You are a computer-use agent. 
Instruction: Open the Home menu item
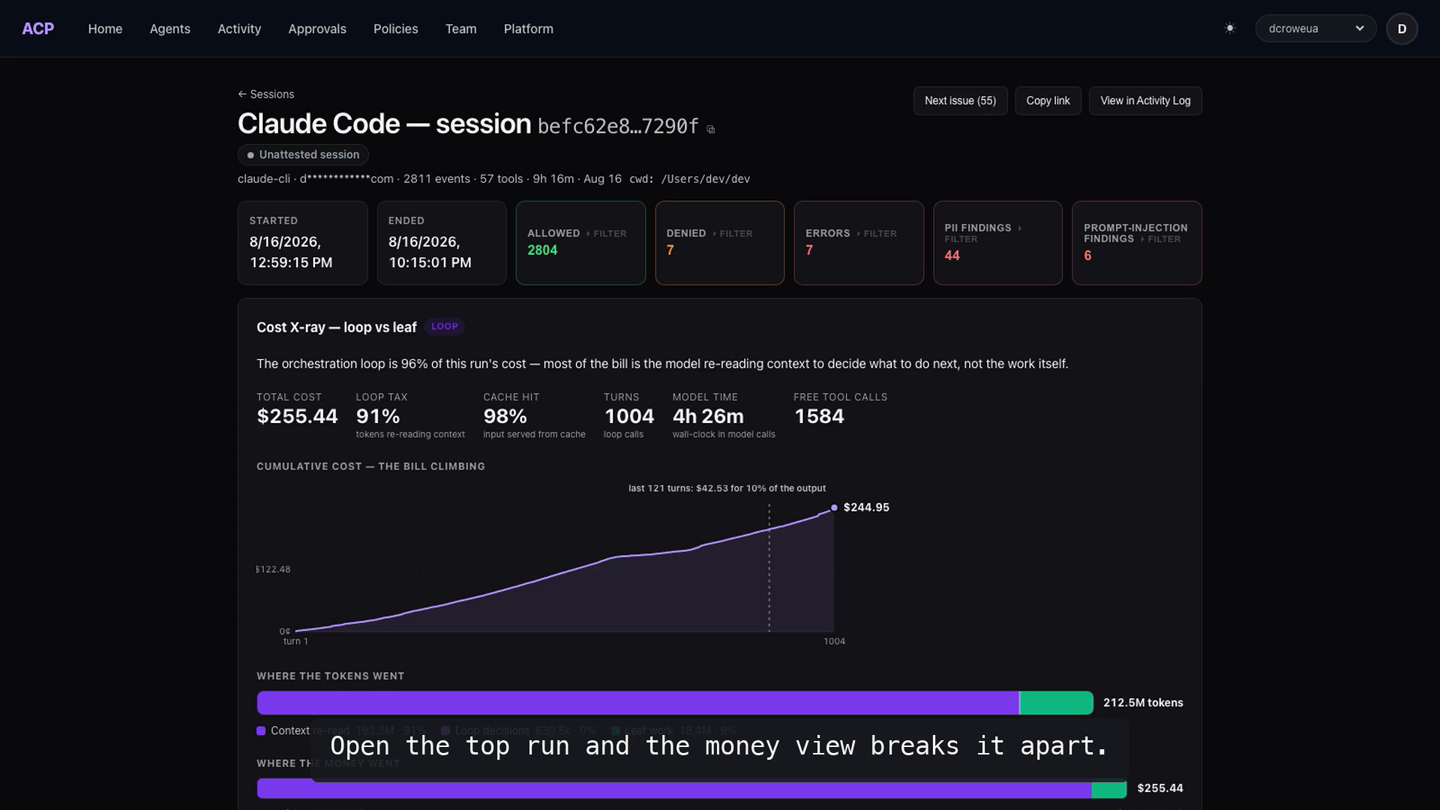click(105, 29)
